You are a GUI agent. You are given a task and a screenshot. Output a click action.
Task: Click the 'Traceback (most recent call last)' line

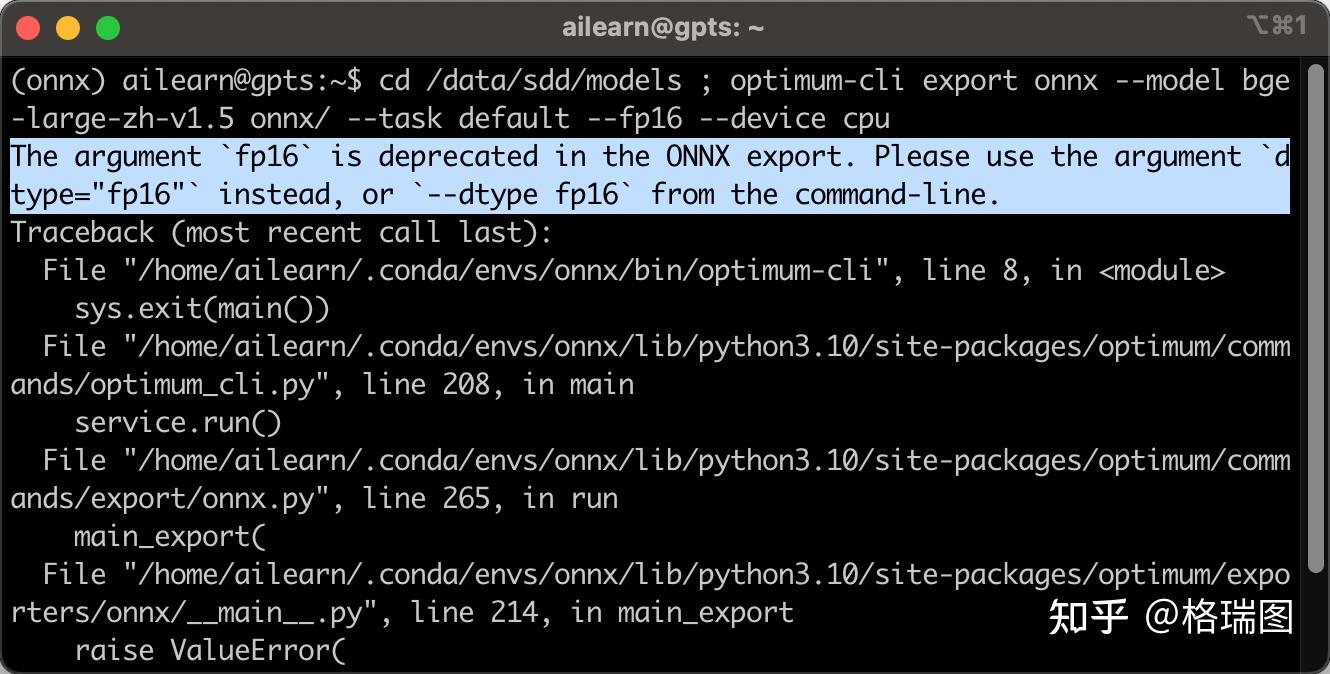[x=281, y=233]
